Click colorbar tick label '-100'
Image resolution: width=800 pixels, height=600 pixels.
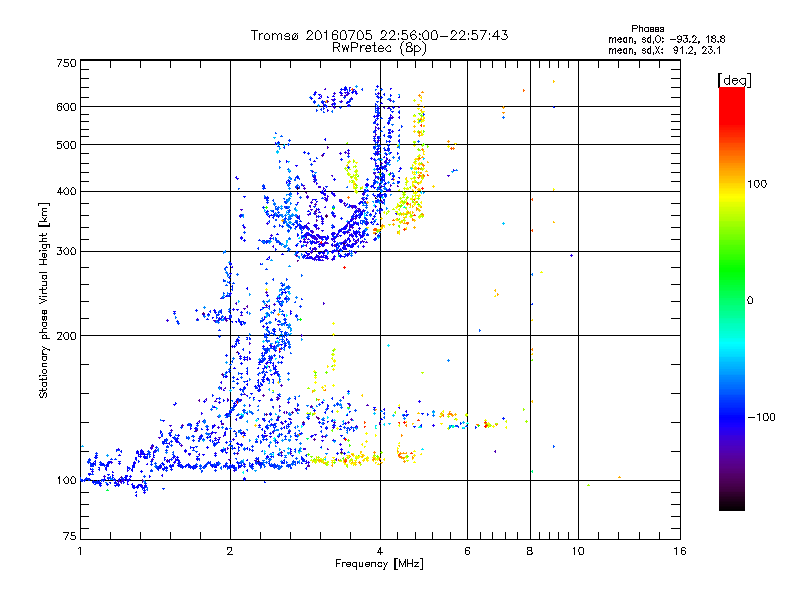[x=761, y=417]
